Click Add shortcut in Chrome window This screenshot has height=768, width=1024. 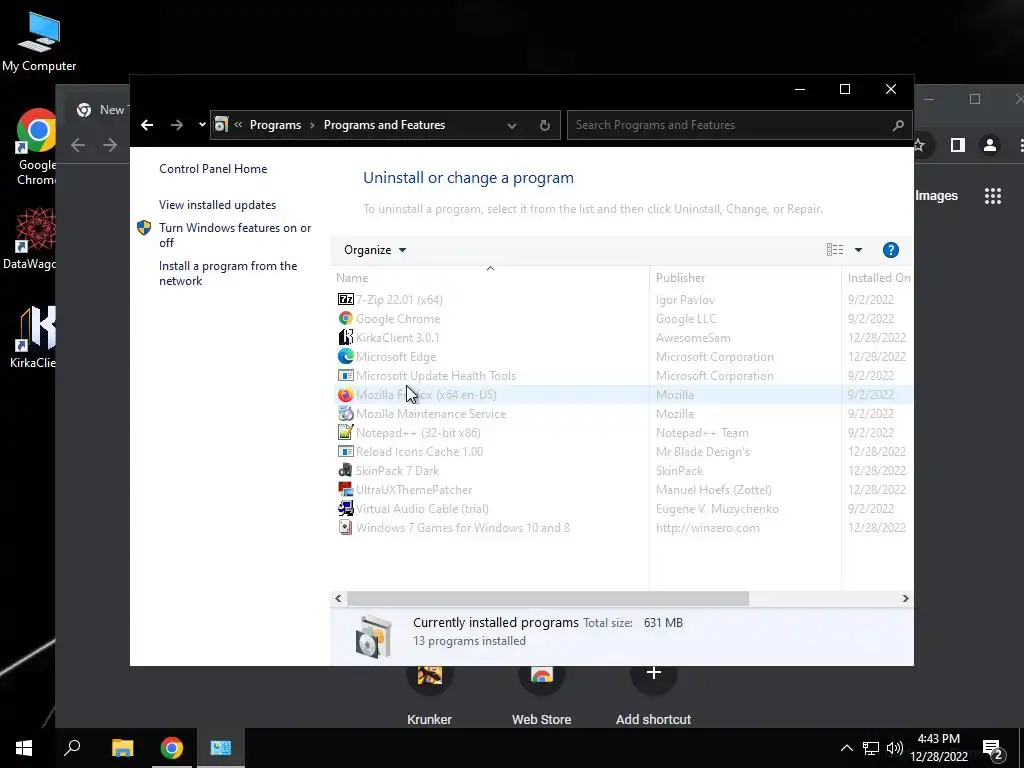click(653, 696)
